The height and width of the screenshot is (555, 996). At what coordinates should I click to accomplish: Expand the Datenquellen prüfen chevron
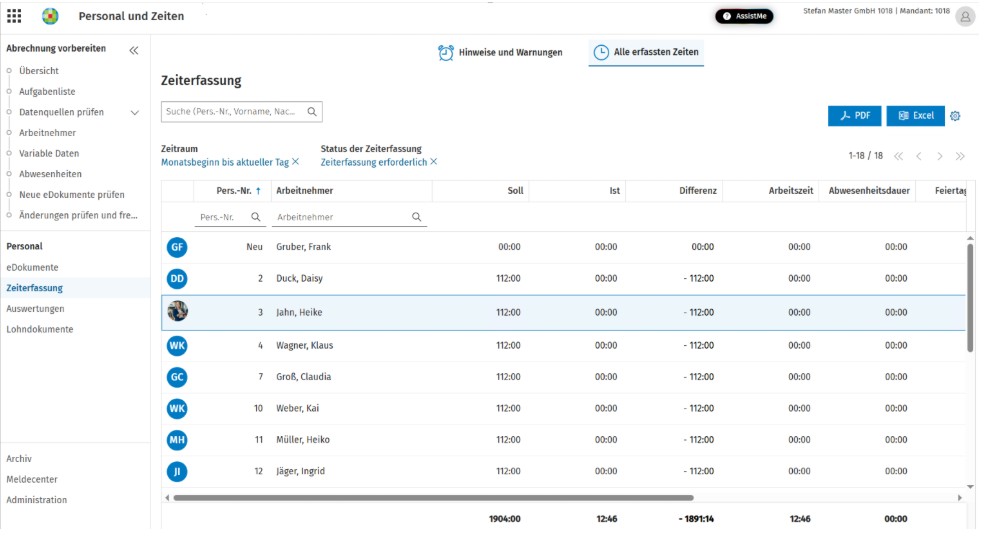pyautogui.click(x=135, y=112)
